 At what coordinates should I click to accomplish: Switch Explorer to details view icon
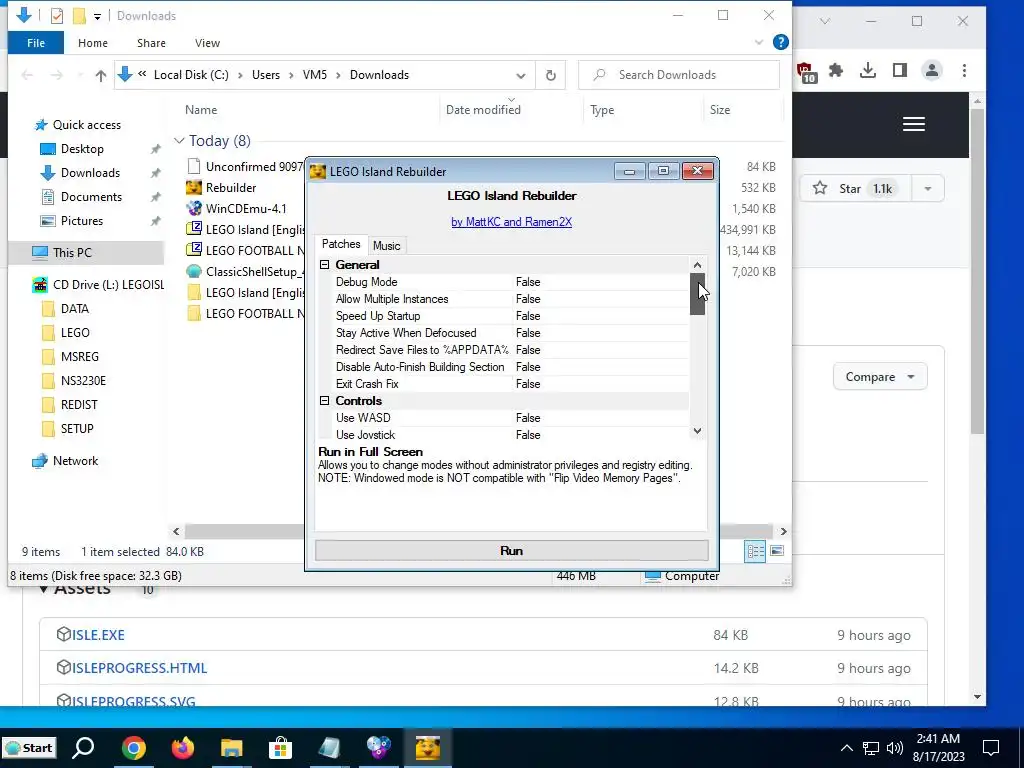756,552
